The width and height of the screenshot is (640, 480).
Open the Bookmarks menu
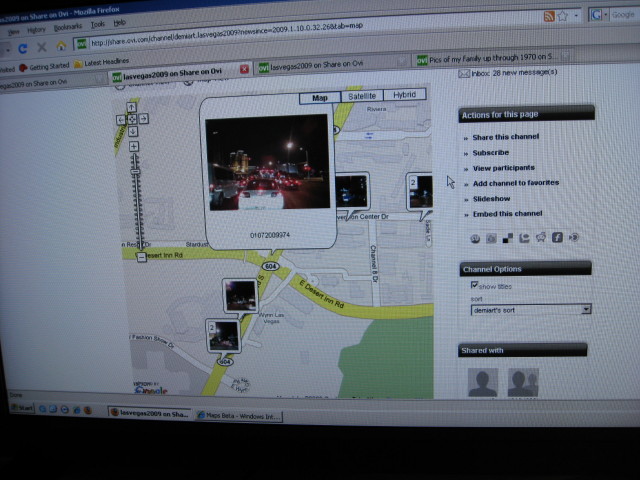(68, 27)
